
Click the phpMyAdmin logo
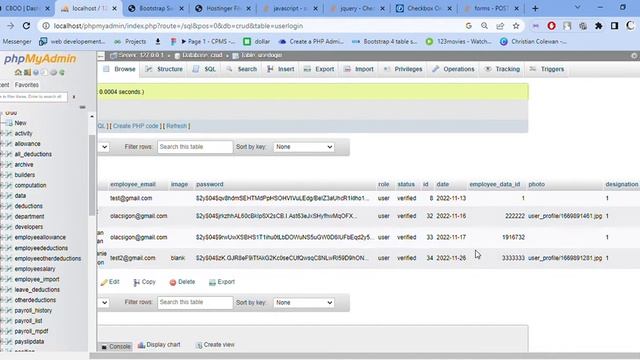point(40,59)
